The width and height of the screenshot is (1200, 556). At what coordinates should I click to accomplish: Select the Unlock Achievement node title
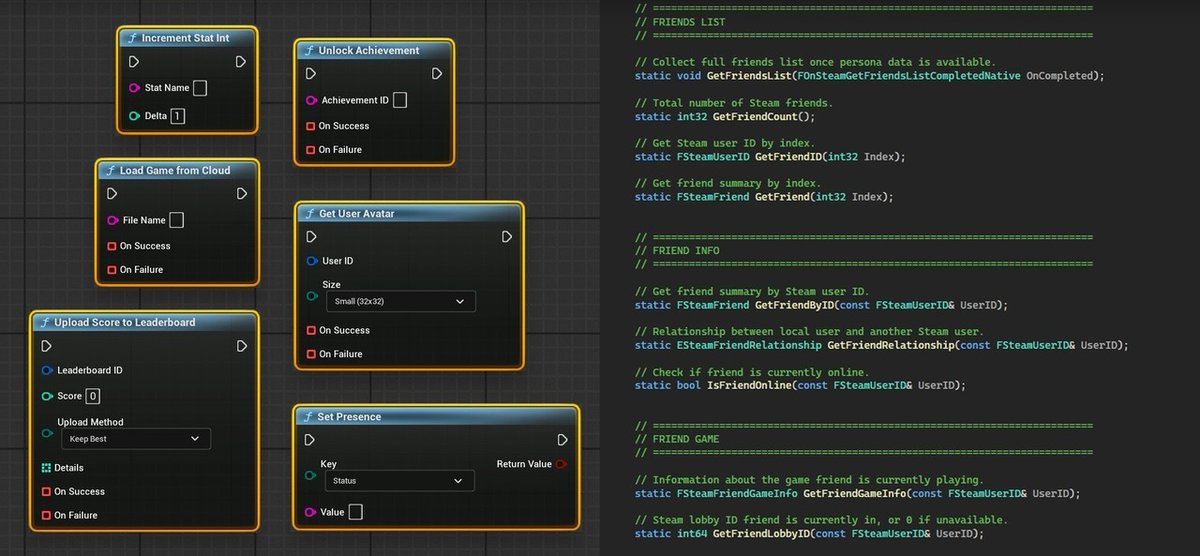click(x=369, y=50)
